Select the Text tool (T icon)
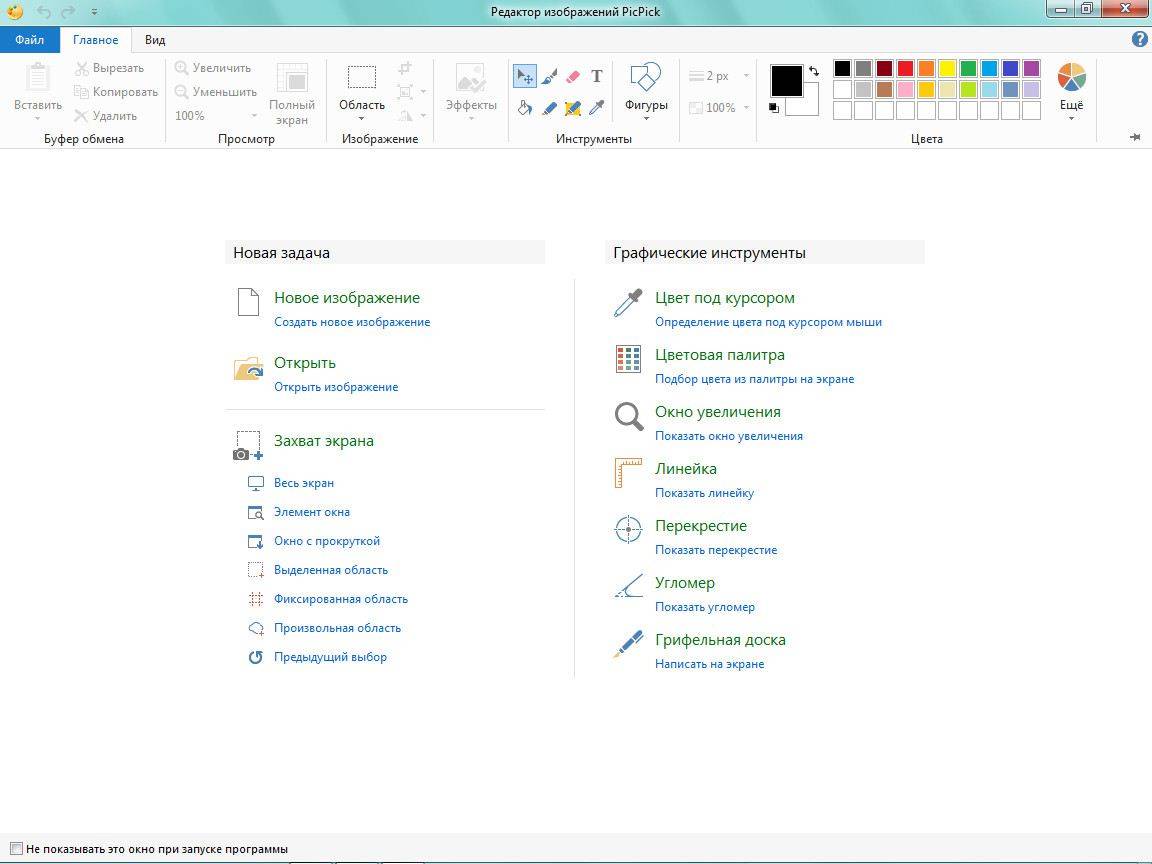The height and width of the screenshot is (864, 1152). click(x=597, y=76)
